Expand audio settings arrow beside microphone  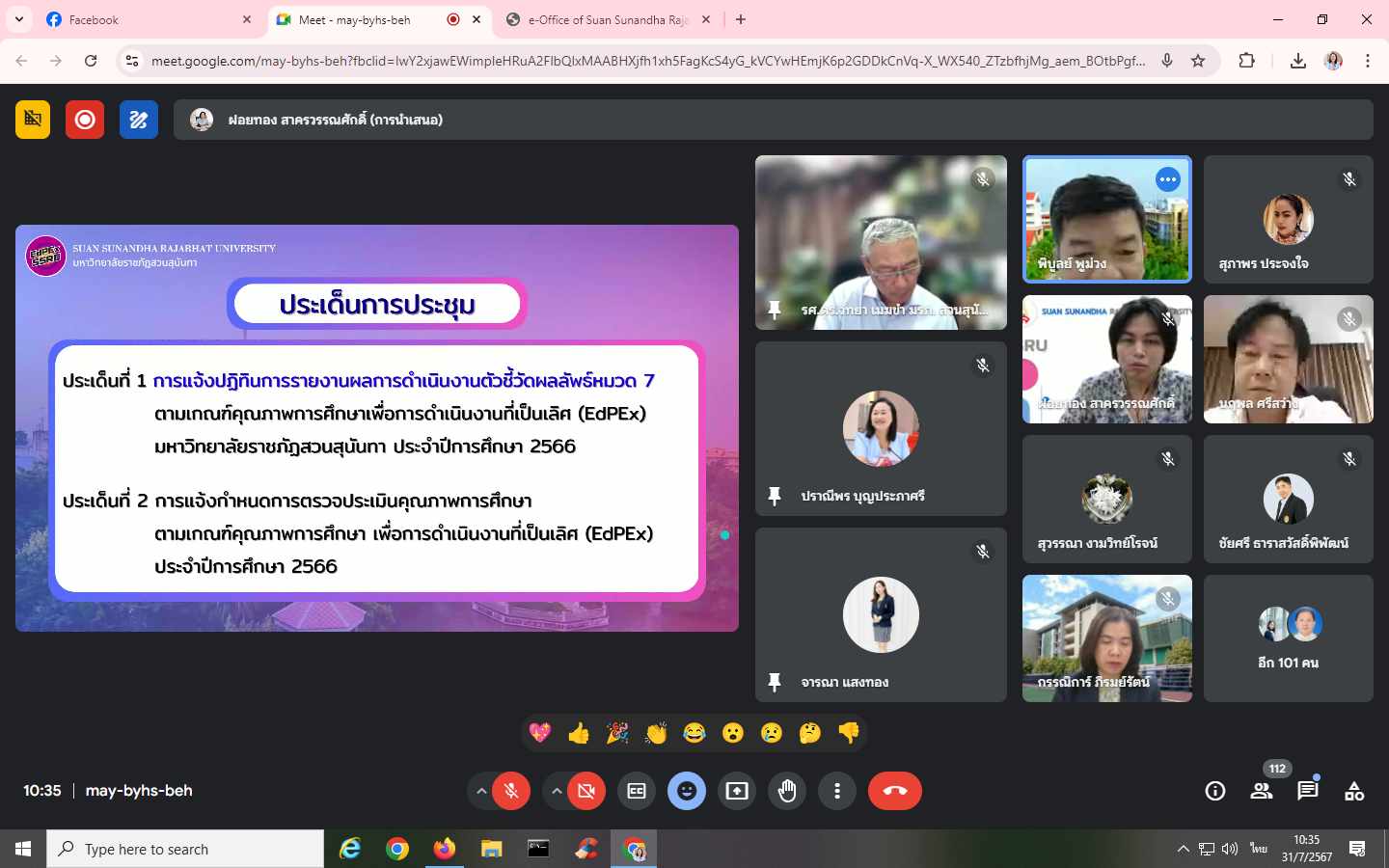[x=480, y=791]
